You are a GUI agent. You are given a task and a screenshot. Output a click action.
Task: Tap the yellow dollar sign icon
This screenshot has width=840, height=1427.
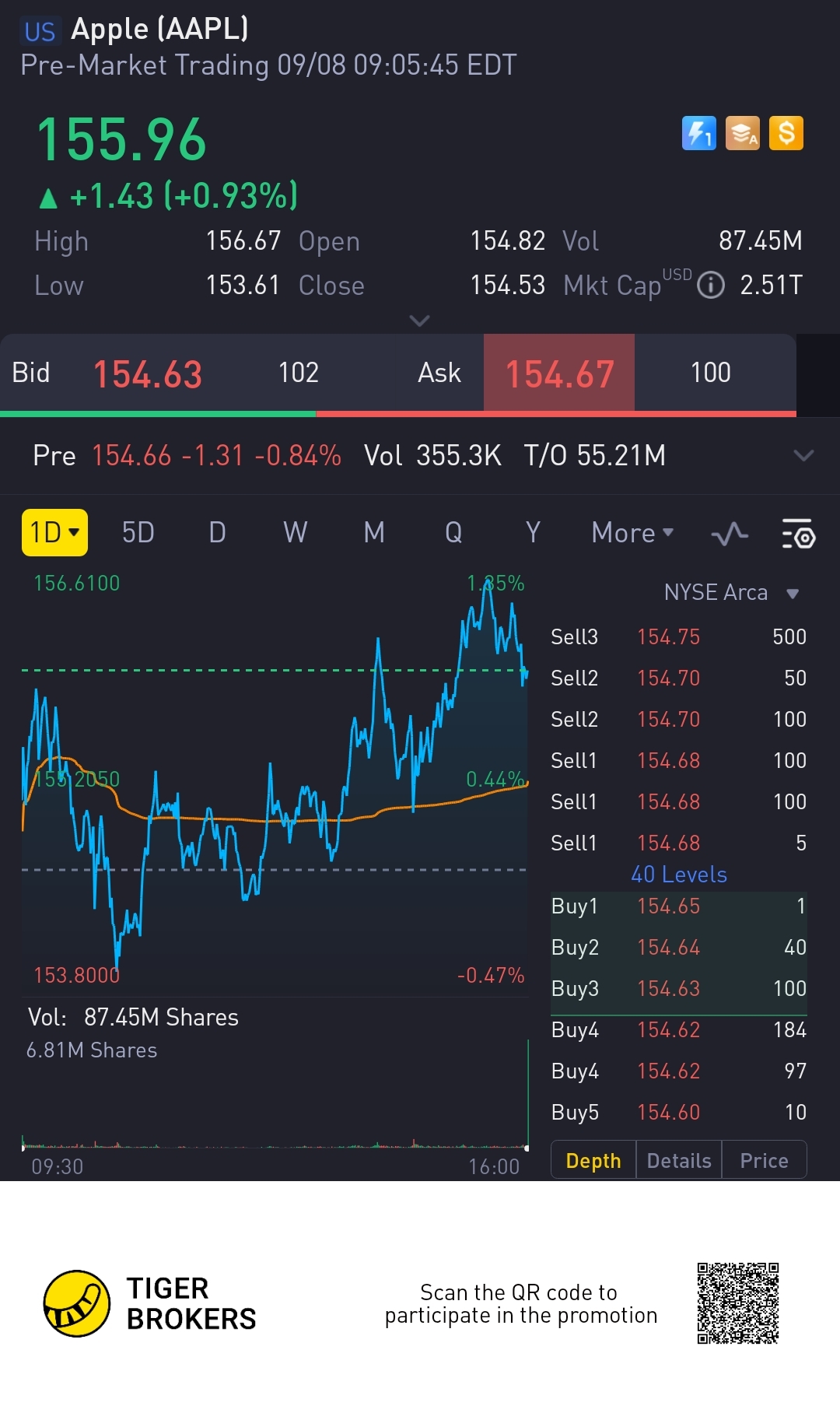[x=786, y=133]
